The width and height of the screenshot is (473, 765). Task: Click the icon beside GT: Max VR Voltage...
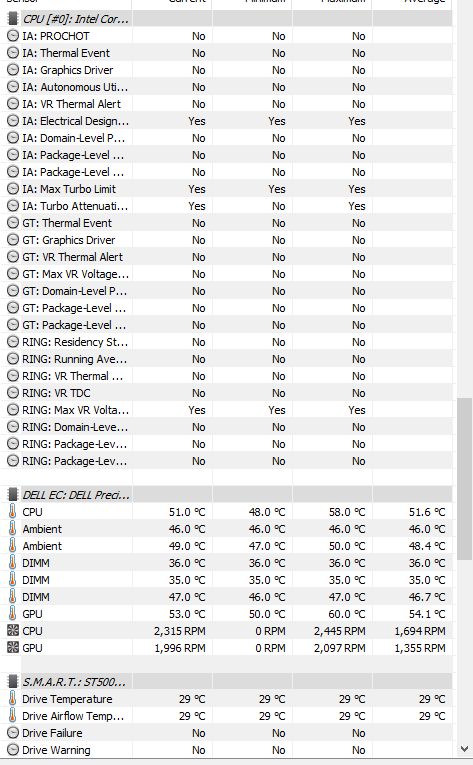pos(13,274)
